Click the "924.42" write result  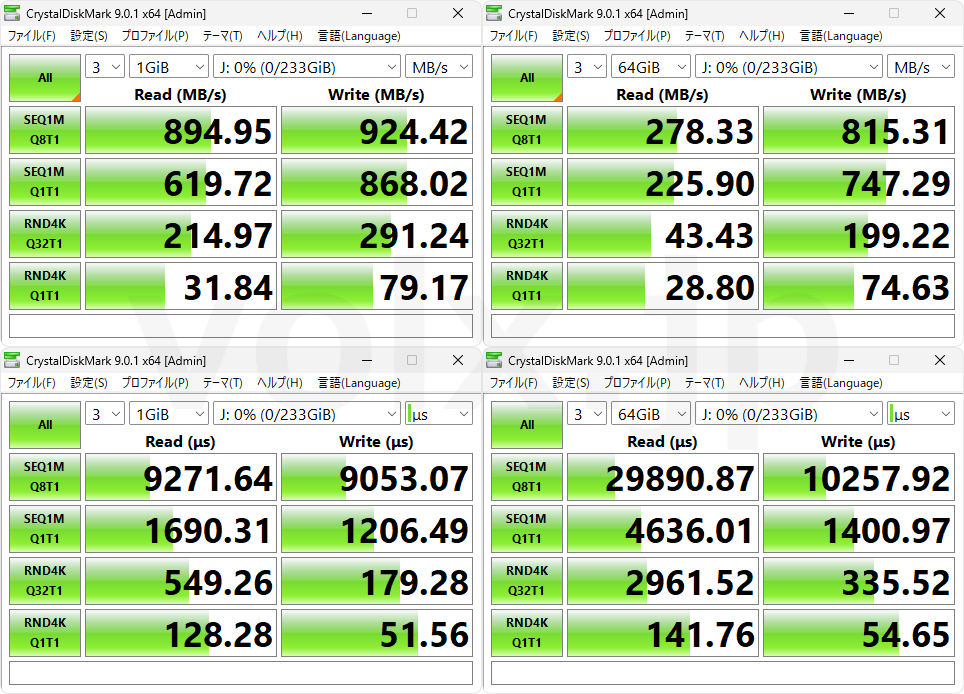[377, 130]
